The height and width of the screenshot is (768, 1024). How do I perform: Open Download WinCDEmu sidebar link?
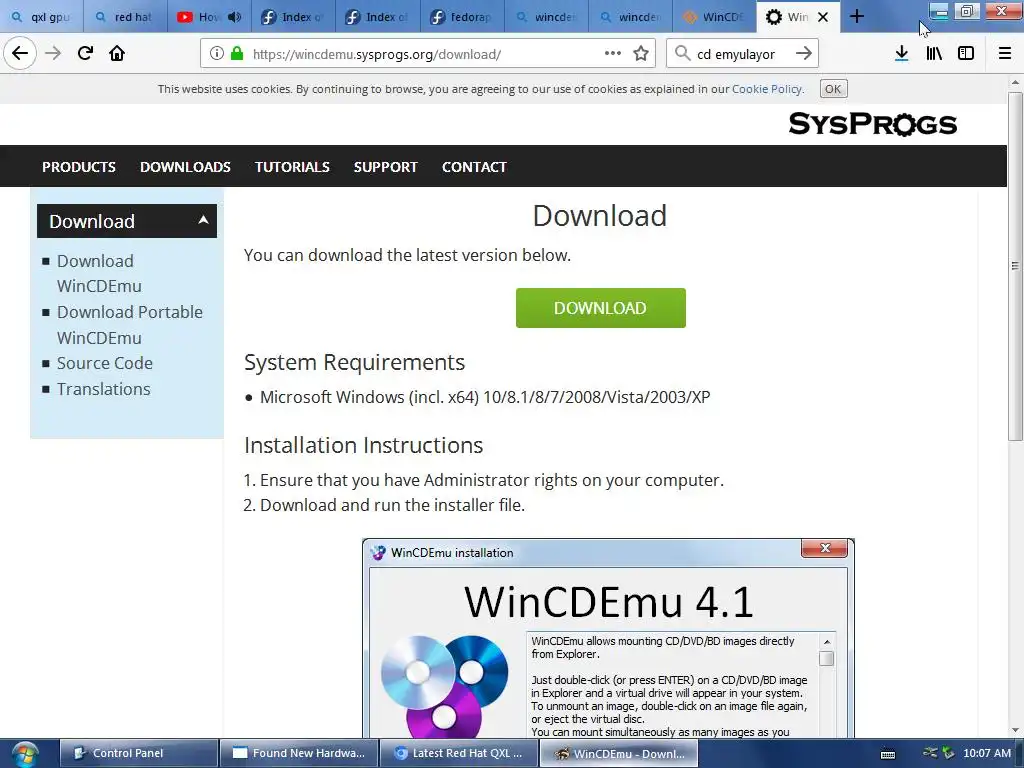tap(98, 274)
